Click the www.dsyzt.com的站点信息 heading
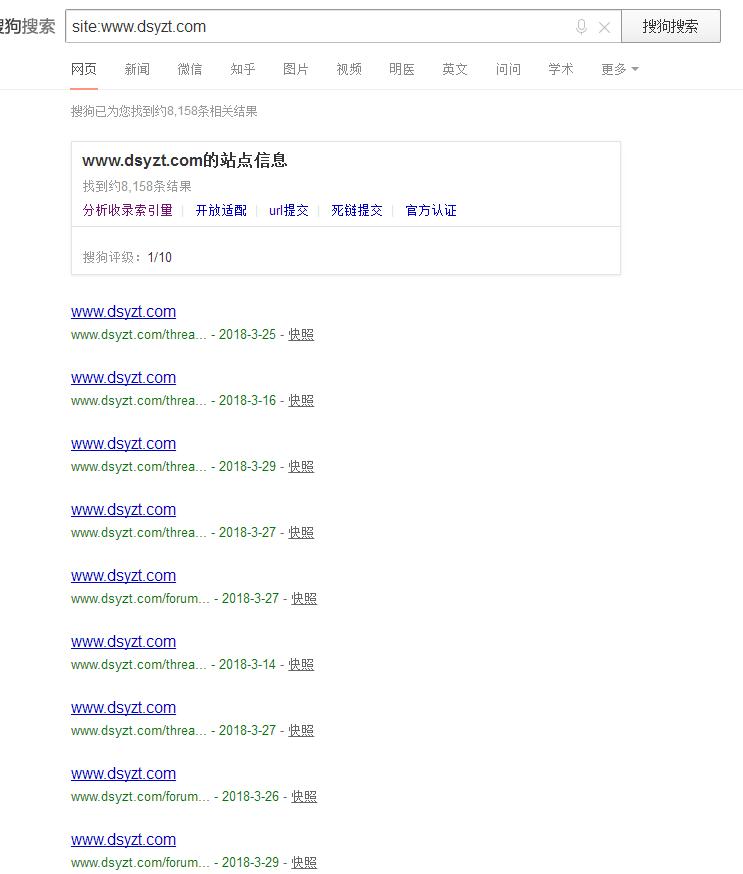 184,161
